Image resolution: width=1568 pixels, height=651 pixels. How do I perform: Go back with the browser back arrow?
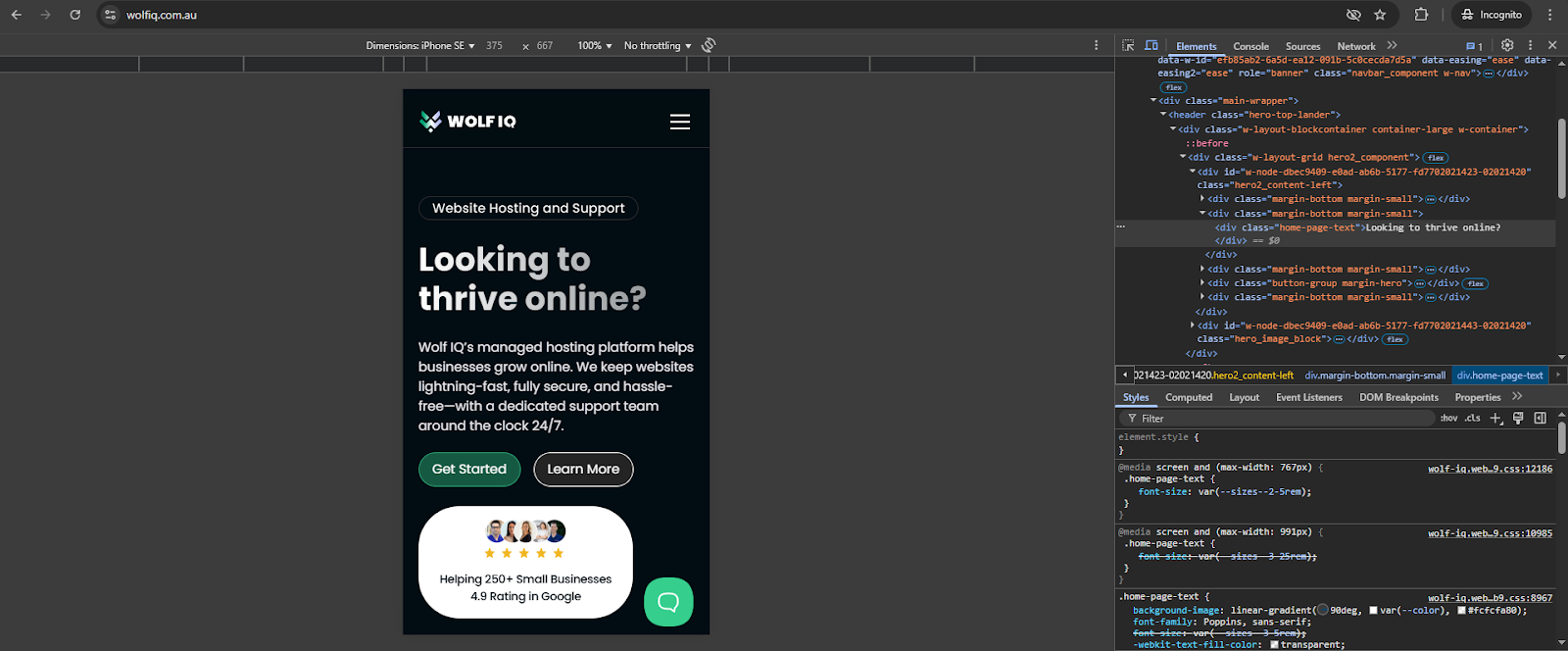[17, 15]
